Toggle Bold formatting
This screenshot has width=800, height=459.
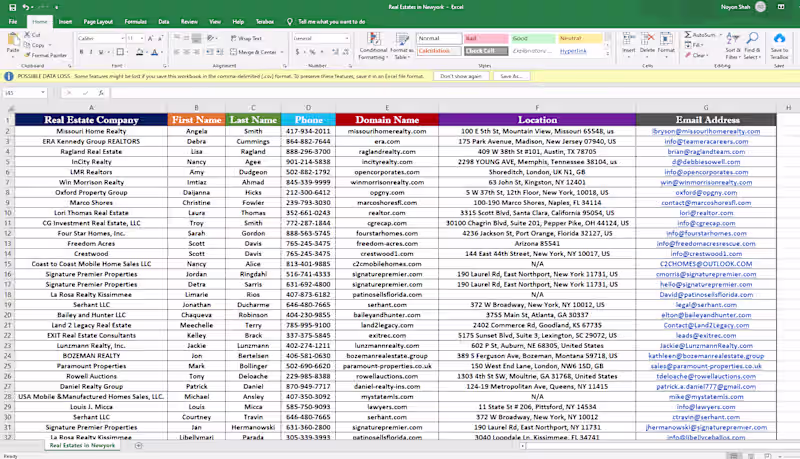click(x=81, y=52)
